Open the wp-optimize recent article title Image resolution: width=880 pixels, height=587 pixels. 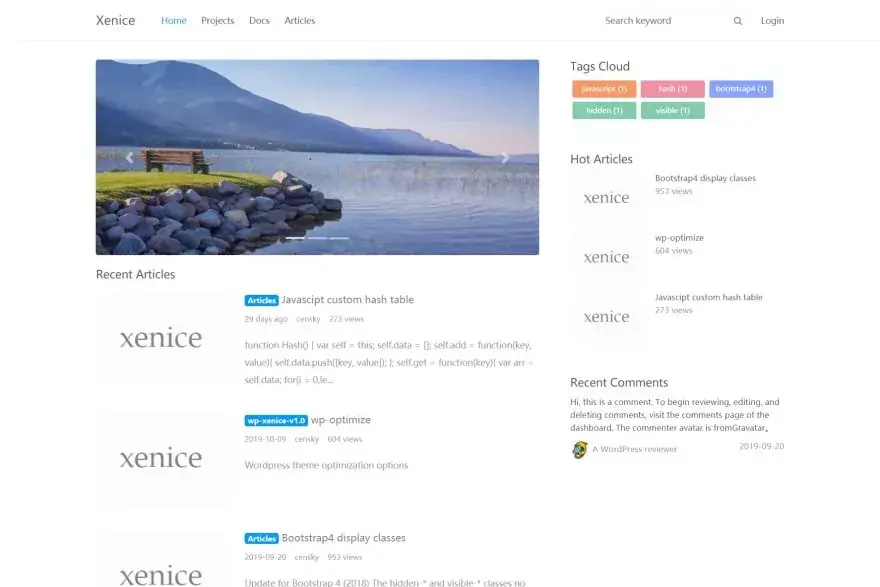pos(341,420)
